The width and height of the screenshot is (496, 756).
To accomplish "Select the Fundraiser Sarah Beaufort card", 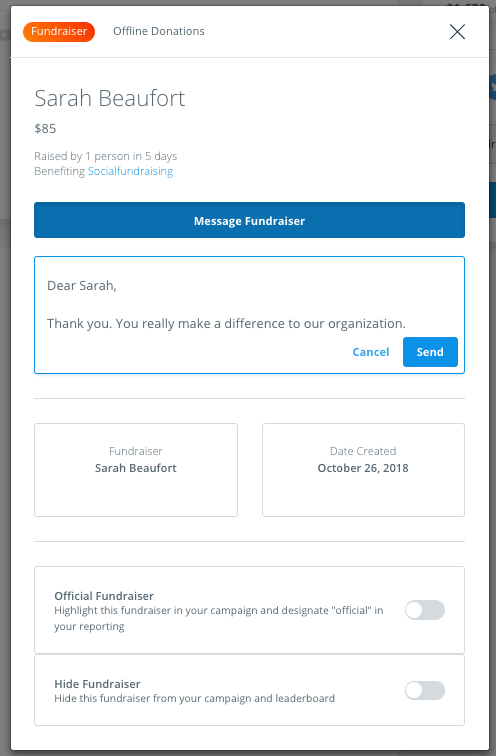I will pyautogui.click(x=136, y=470).
